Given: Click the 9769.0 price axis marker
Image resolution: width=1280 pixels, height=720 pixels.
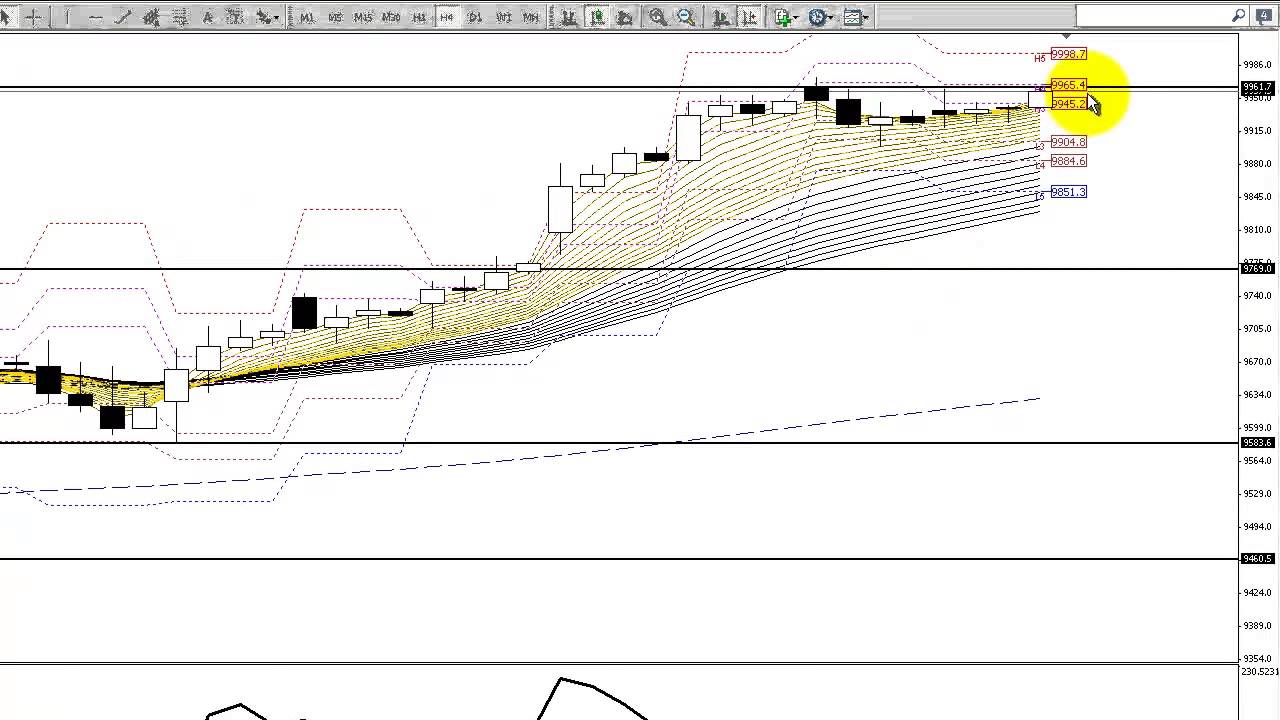Looking at the screenshot, I should (x=1257, y=269).
